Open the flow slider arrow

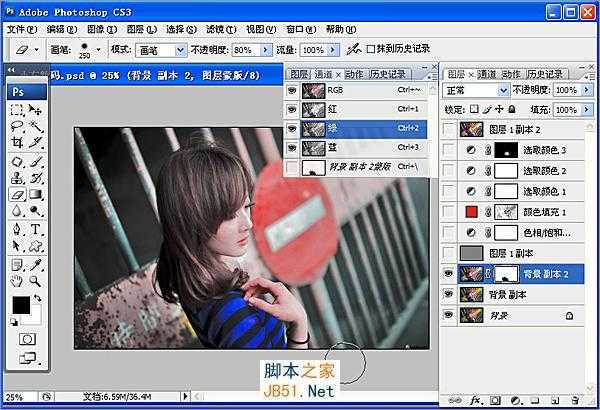pyautogui.click(x=333, y=50)
